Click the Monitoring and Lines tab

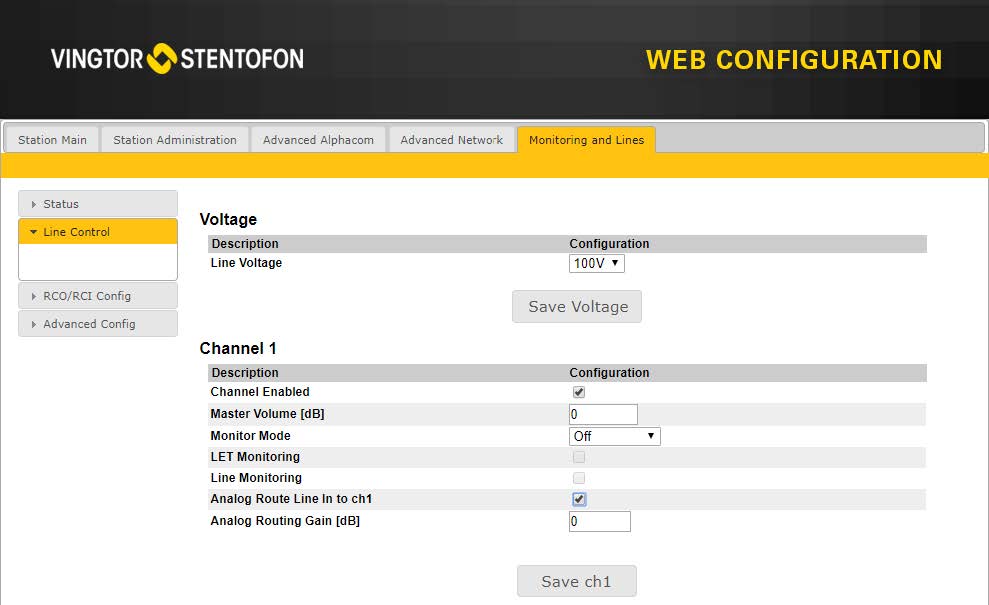click(586, 140)
